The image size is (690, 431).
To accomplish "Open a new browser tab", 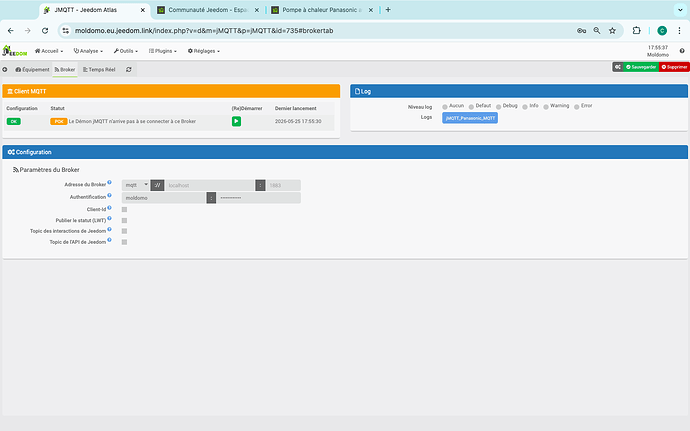I will click(x=388, y=10).
